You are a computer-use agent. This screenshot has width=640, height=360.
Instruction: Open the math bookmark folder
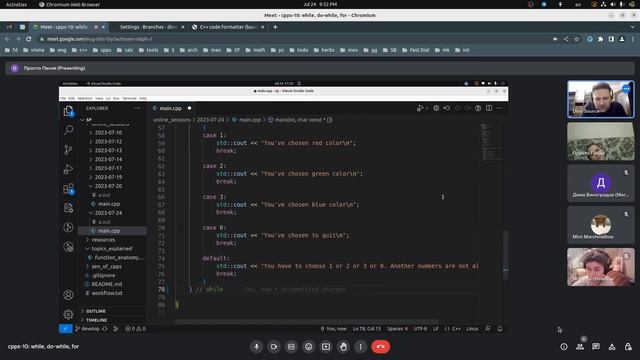point(255,50)
